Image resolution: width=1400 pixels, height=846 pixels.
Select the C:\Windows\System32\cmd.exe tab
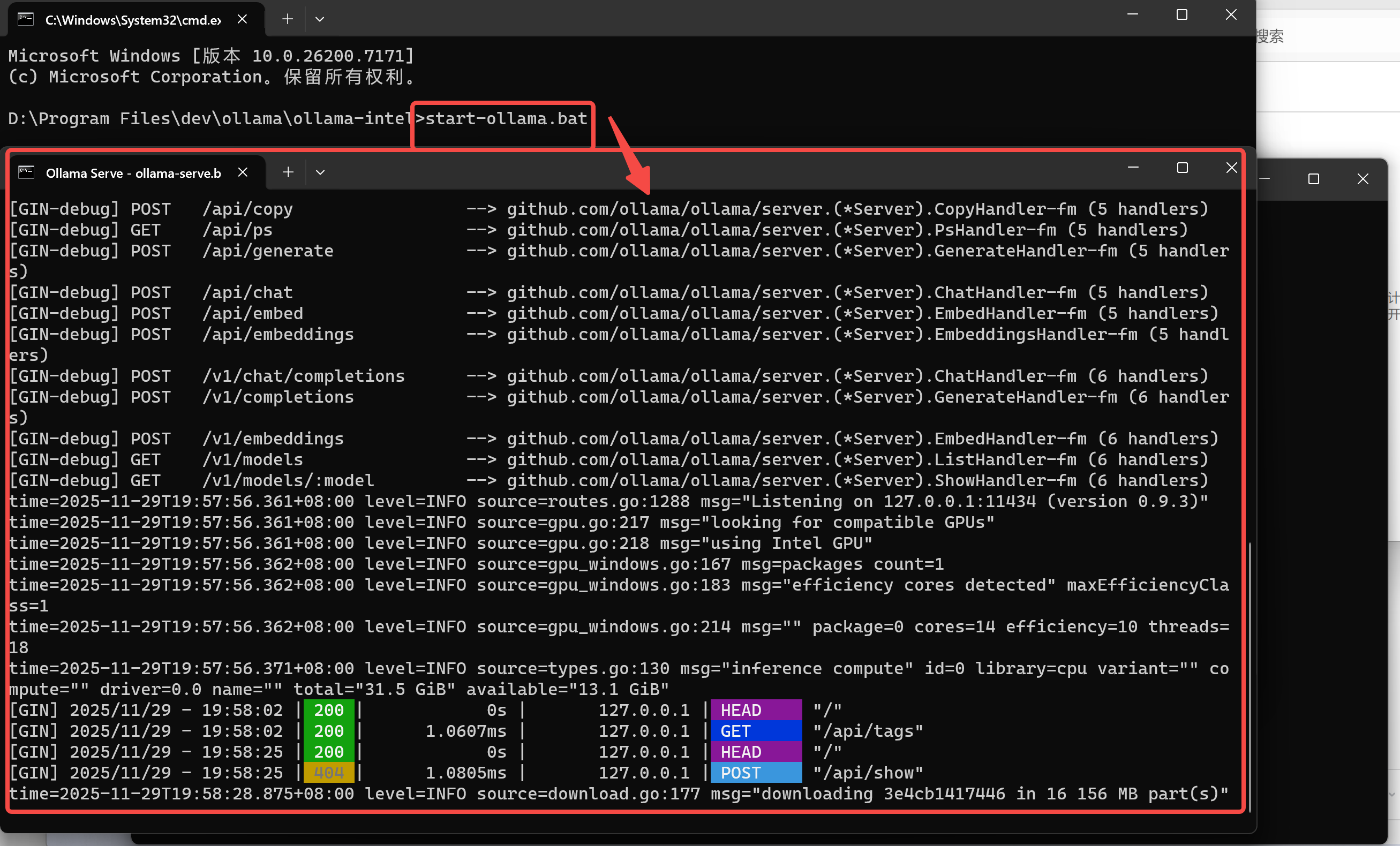[133, 20]
